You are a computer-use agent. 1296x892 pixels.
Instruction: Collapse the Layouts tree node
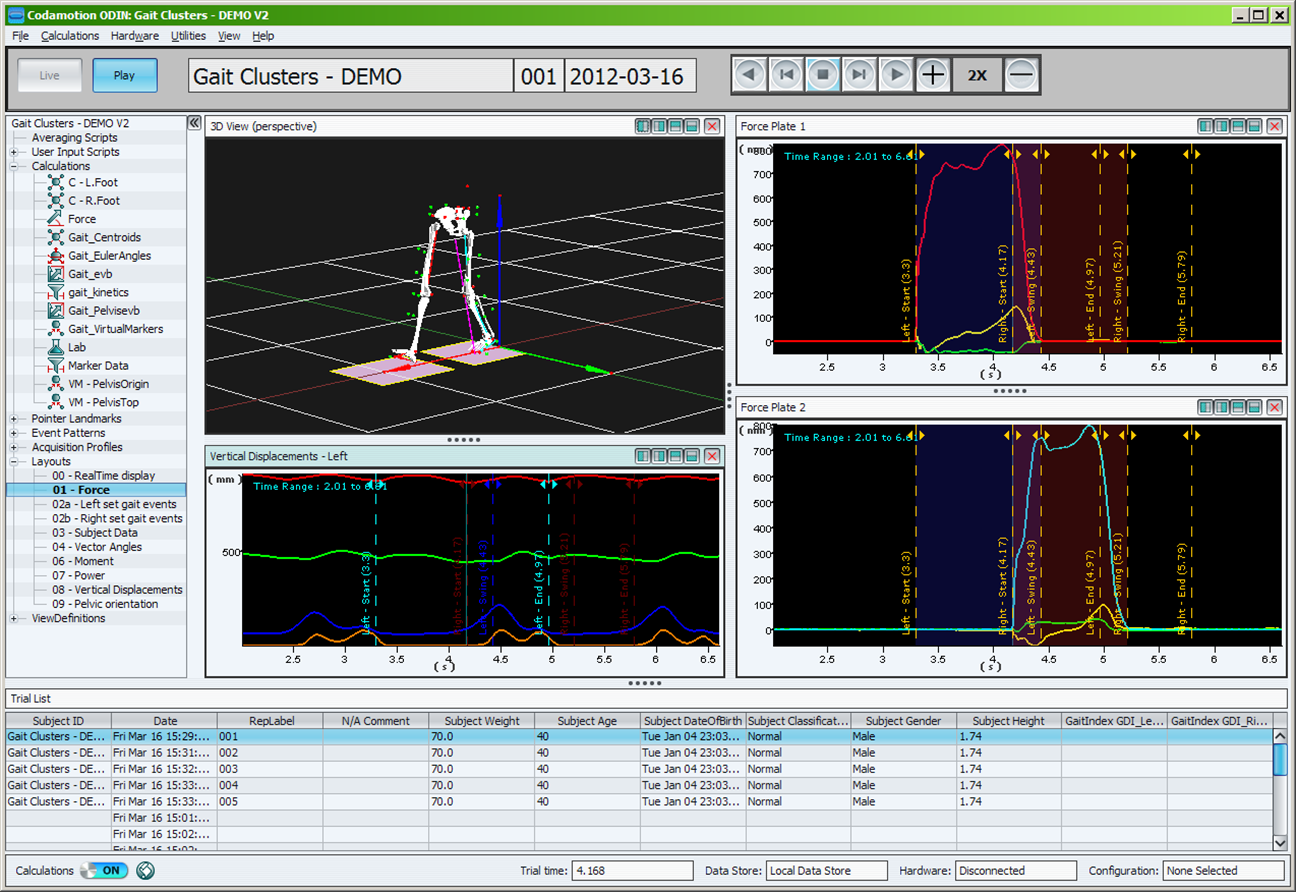click(x=15, y=462)
